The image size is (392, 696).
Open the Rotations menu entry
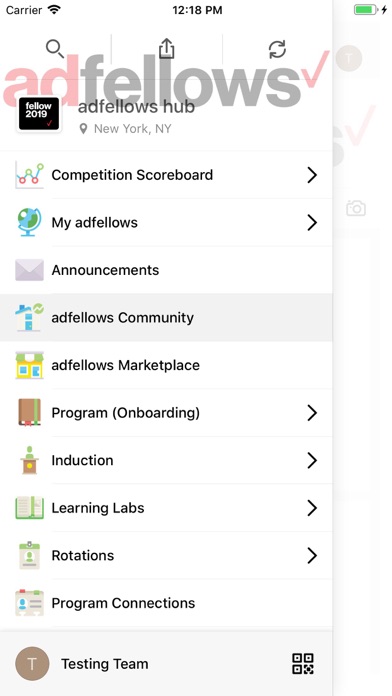tap(166, 555)
